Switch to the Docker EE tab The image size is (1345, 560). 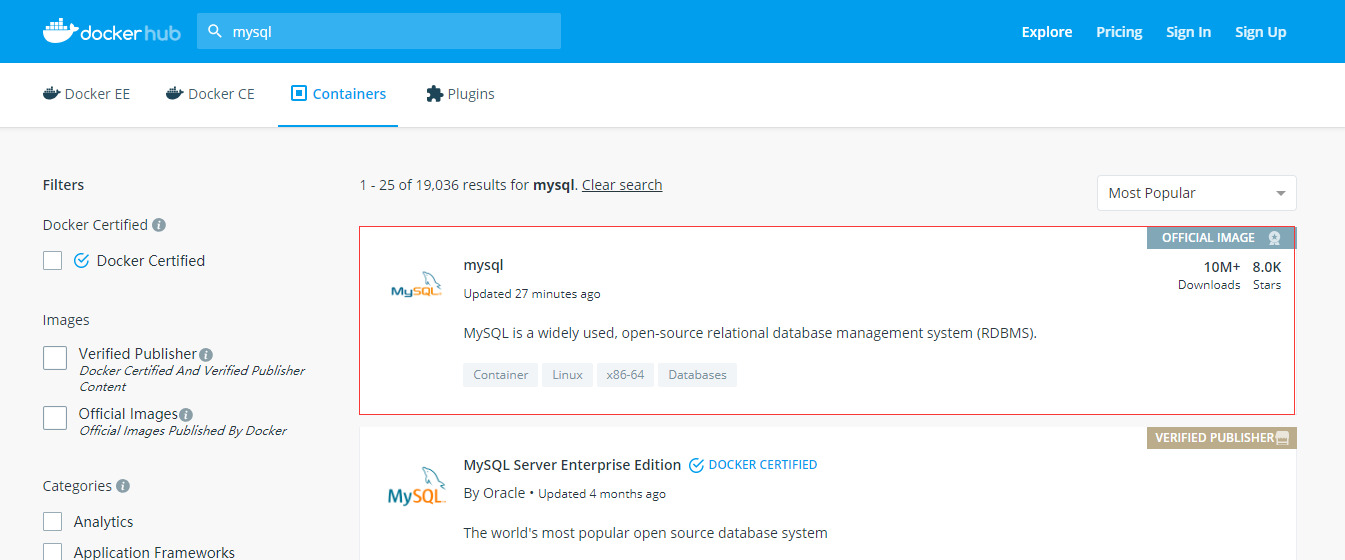[86, 94]
